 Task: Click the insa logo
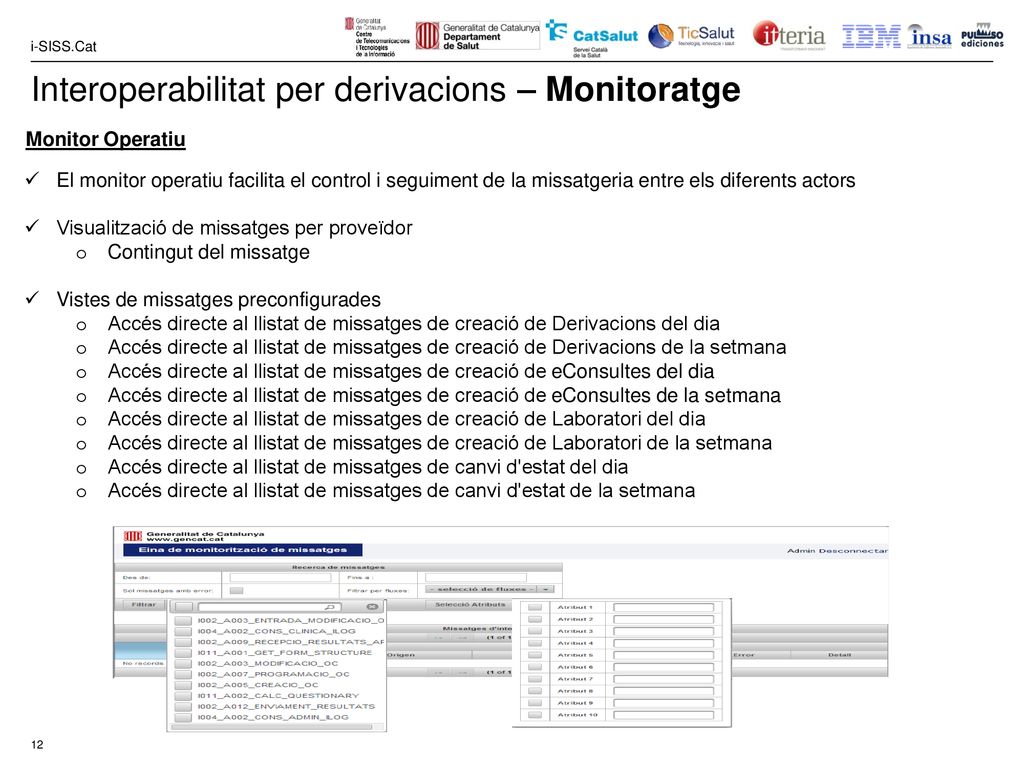(930, 36)
